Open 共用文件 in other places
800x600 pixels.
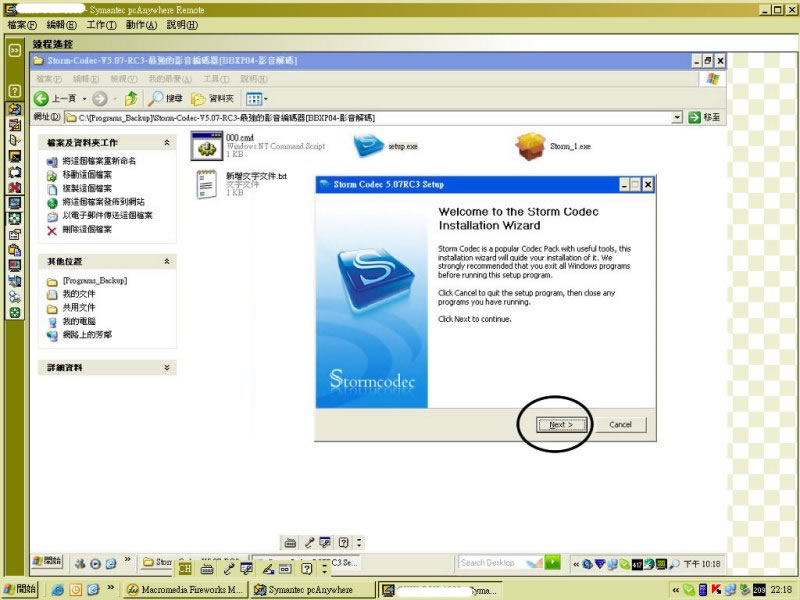79,308
